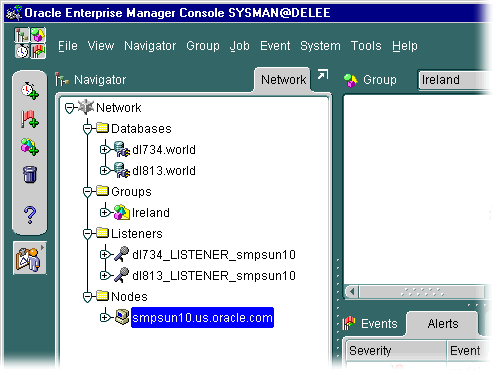Collapse the Listeners folder

[x=87, y=234]
